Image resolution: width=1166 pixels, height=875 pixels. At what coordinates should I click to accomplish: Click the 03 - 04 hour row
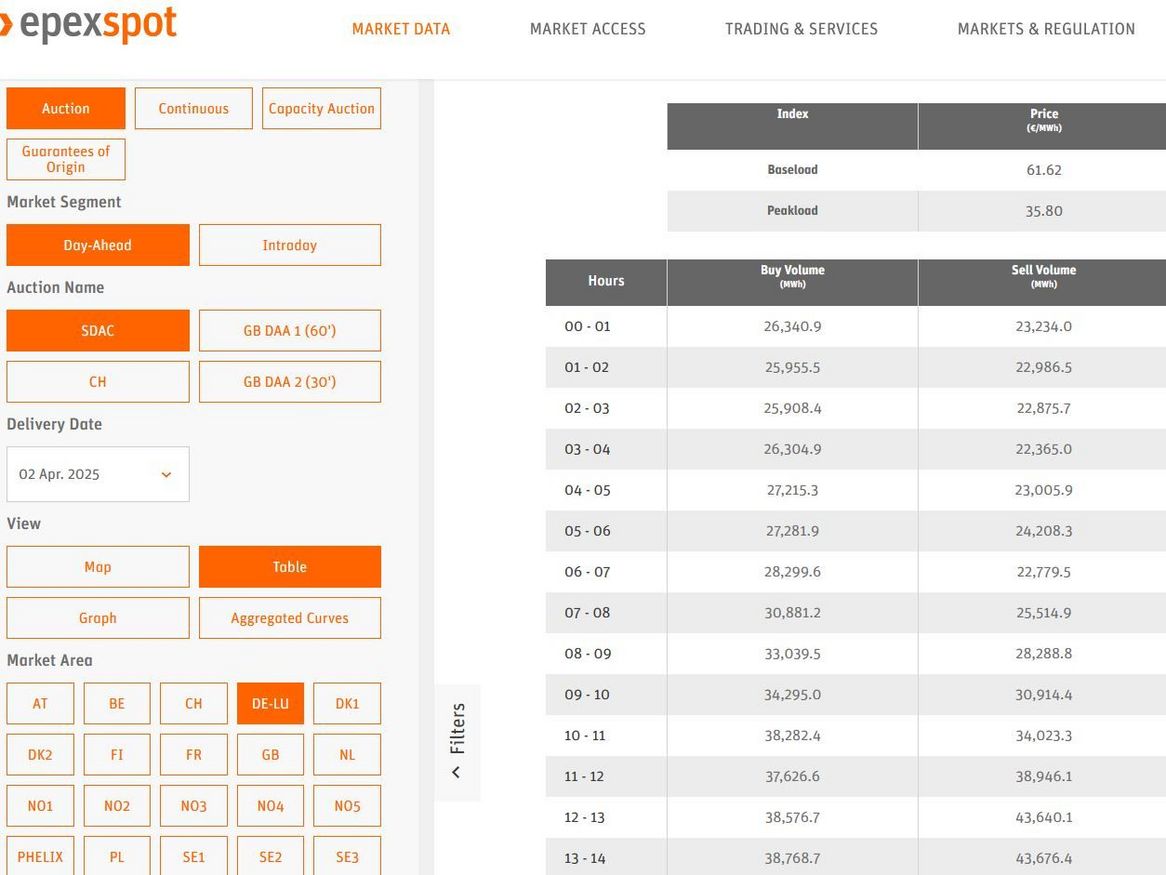[856, 449]
